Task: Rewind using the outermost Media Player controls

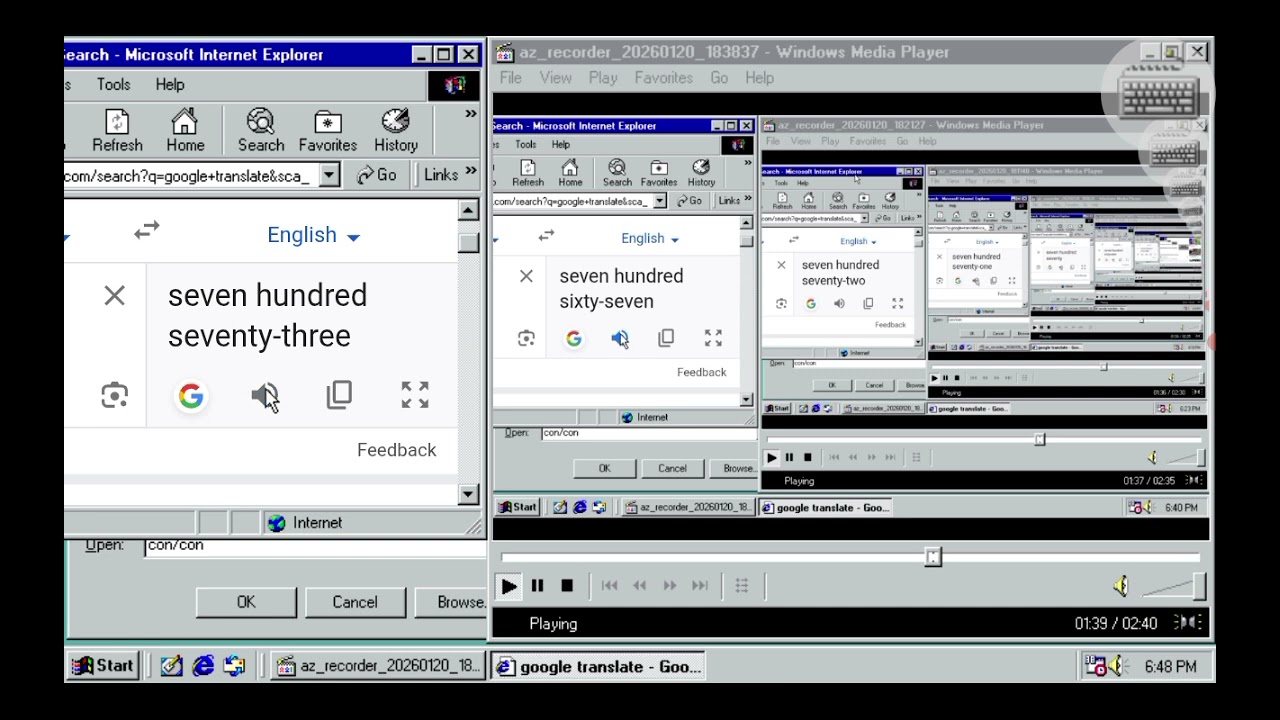Action: [640, 586]
